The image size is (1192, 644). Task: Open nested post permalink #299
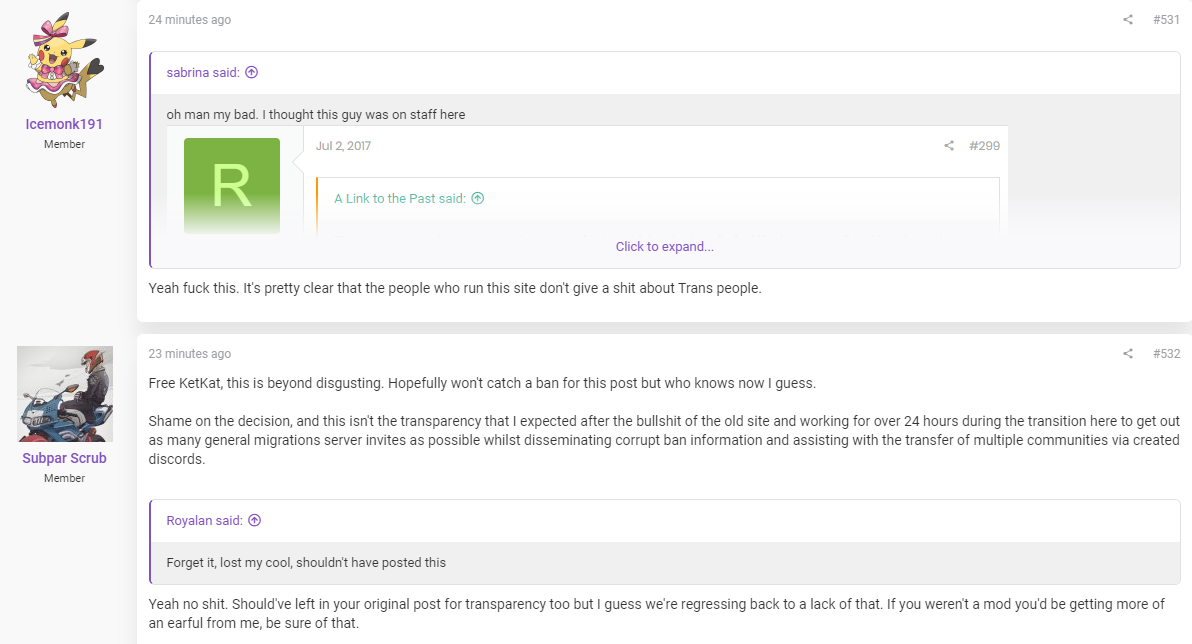[984, 146]
